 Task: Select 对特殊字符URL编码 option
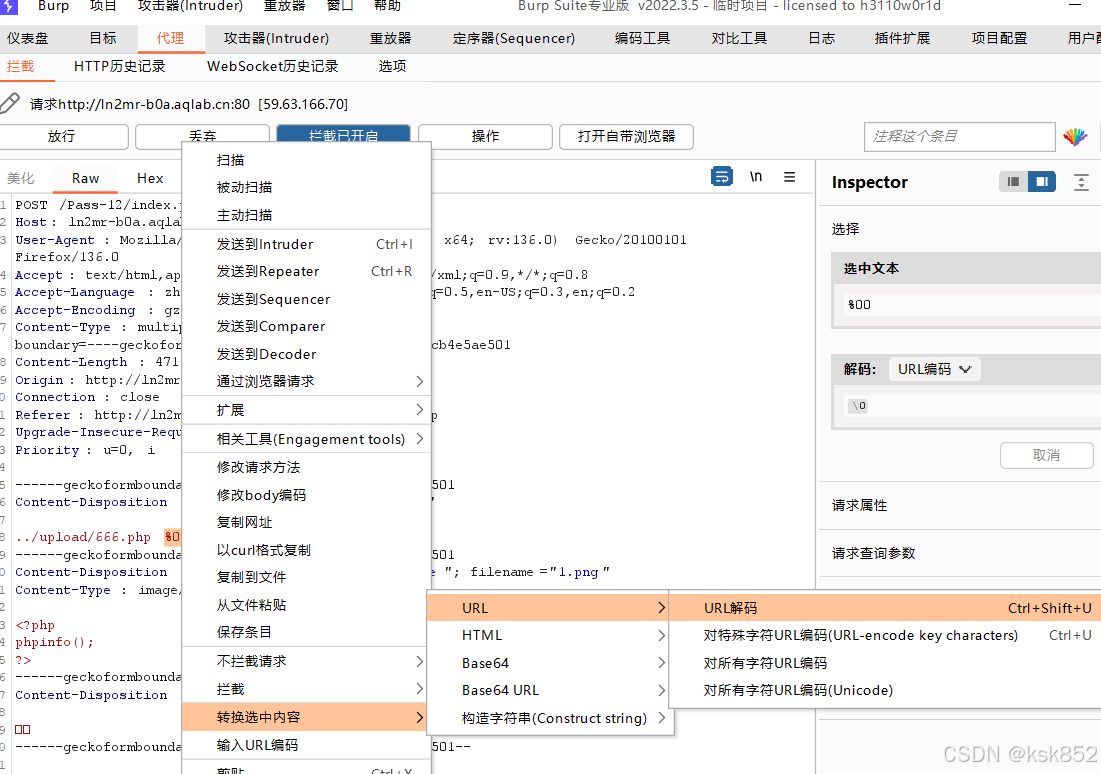[885, 636]
